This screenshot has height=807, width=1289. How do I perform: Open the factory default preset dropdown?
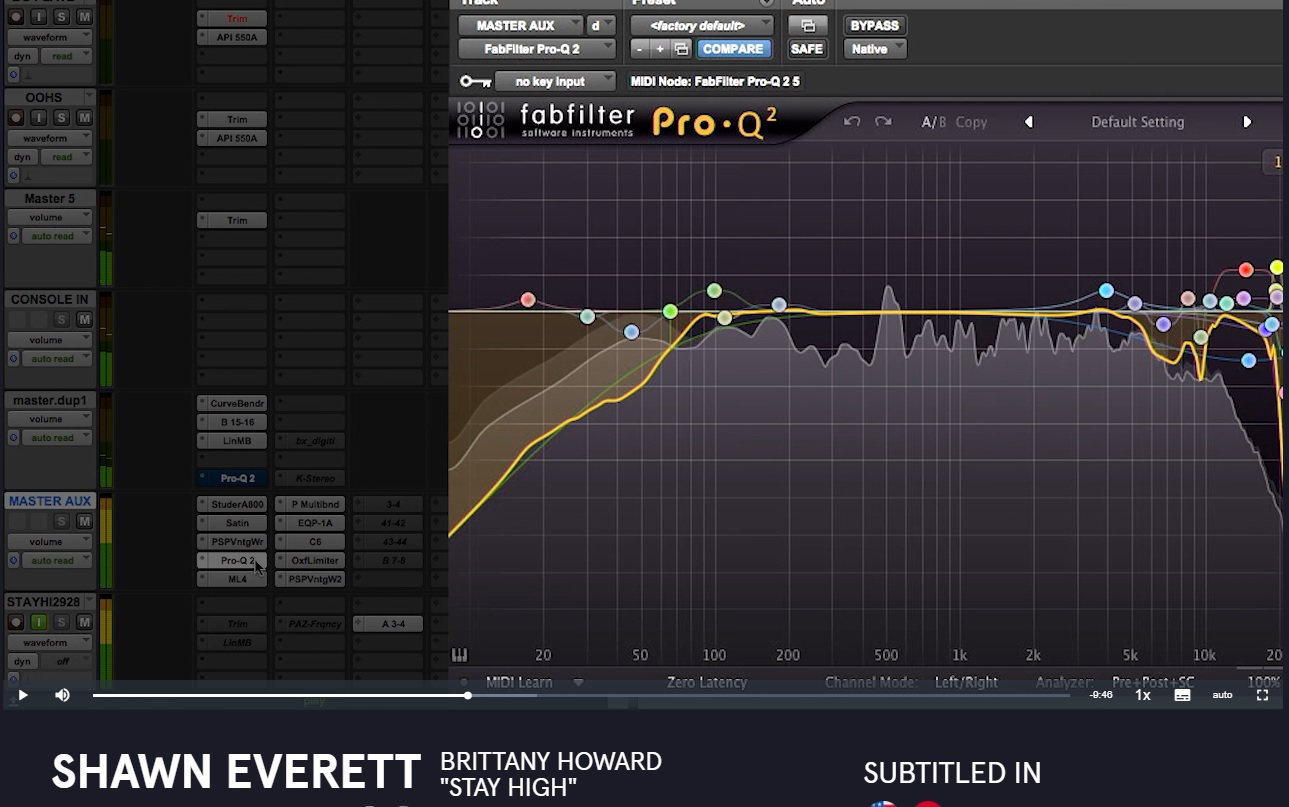point(702,25)
